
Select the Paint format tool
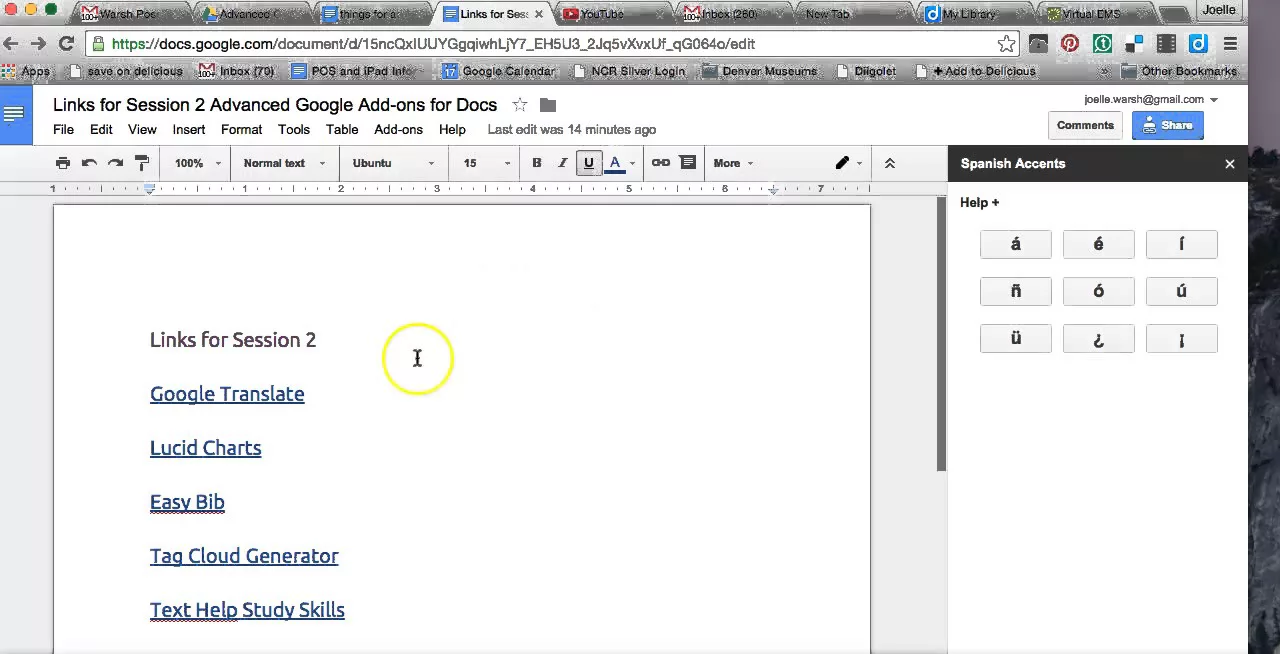141,163
